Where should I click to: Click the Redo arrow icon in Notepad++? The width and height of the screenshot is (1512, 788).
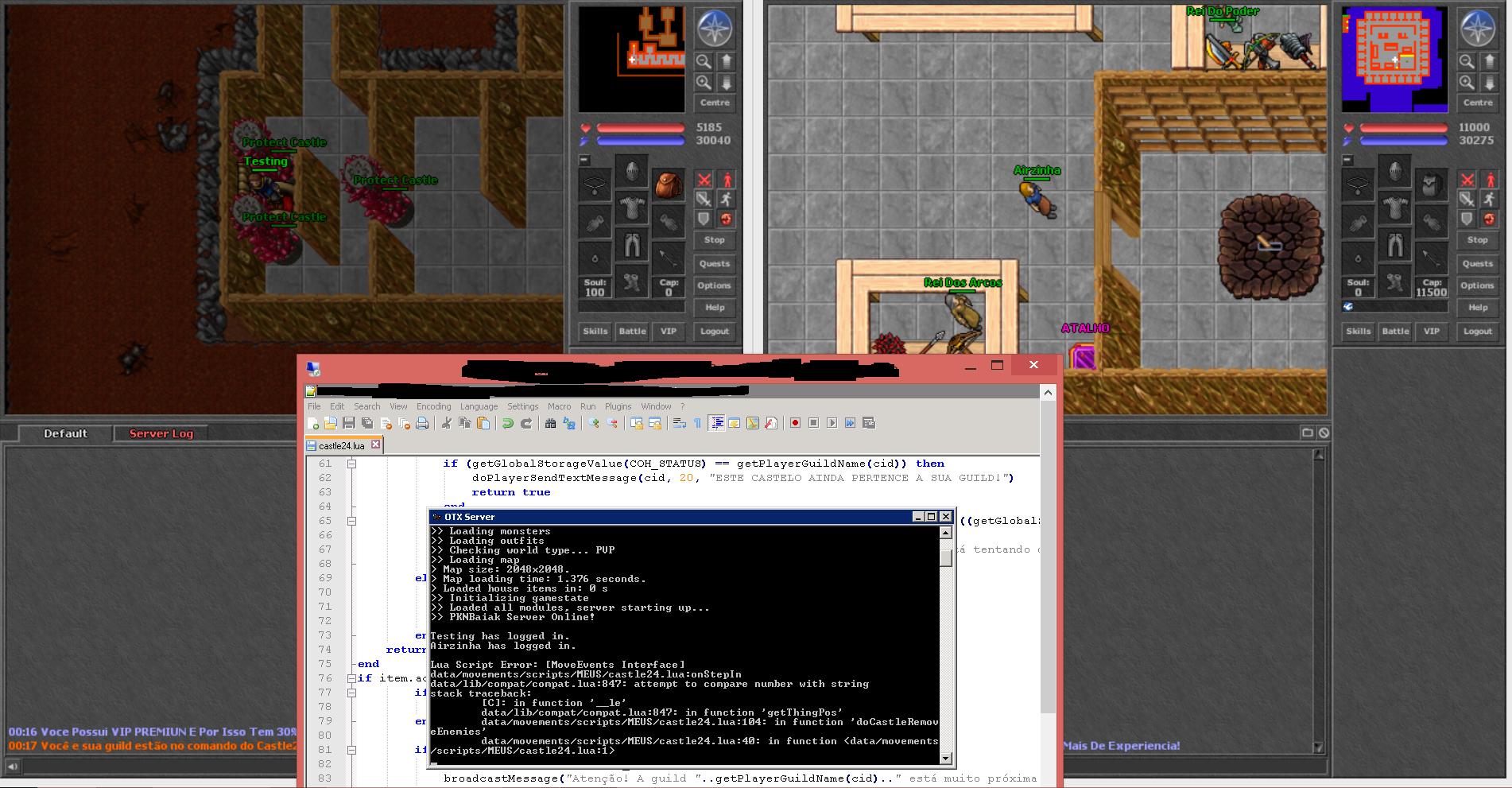click(525, 423)
